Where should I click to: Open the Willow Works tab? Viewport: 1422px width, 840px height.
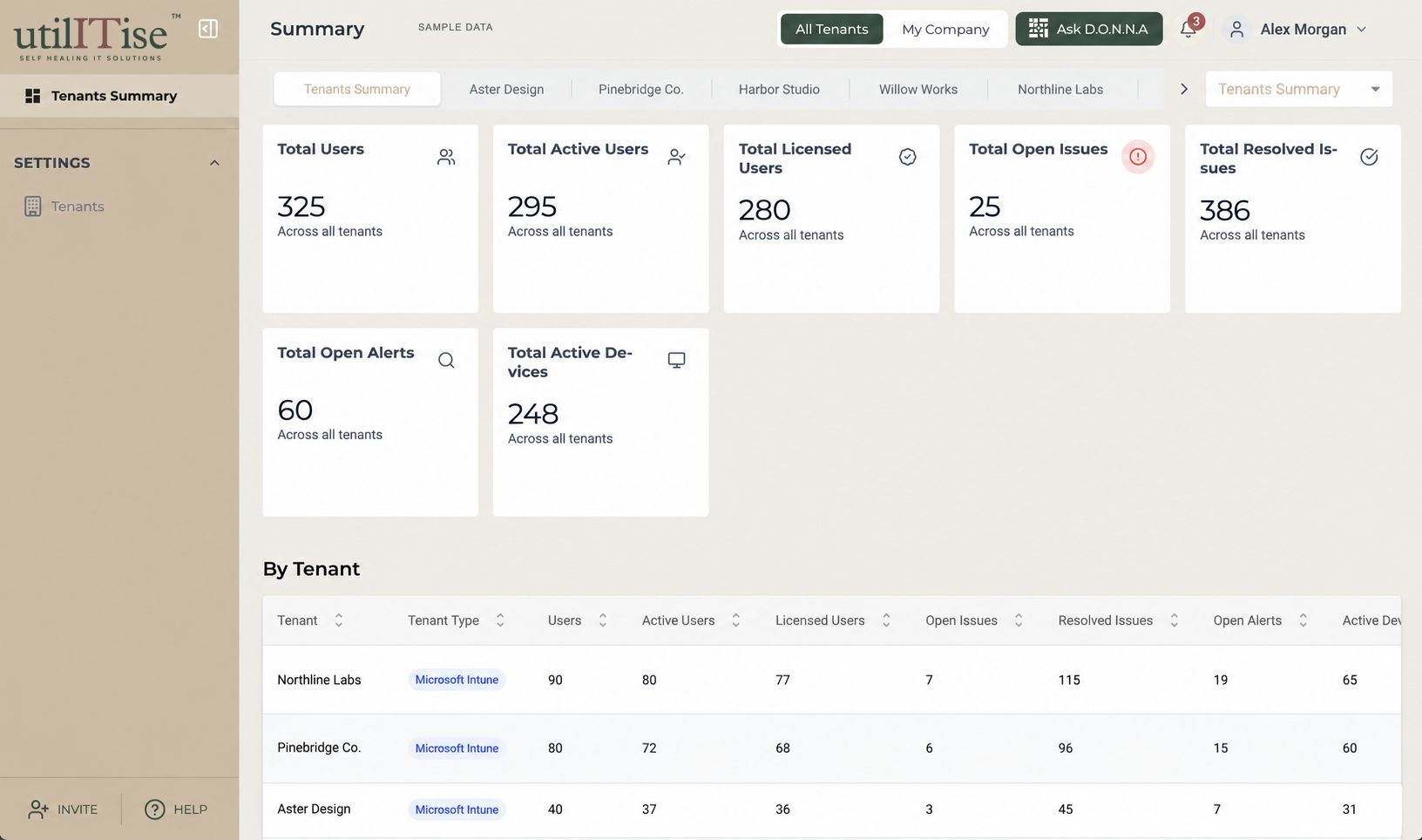coord(918,89)
